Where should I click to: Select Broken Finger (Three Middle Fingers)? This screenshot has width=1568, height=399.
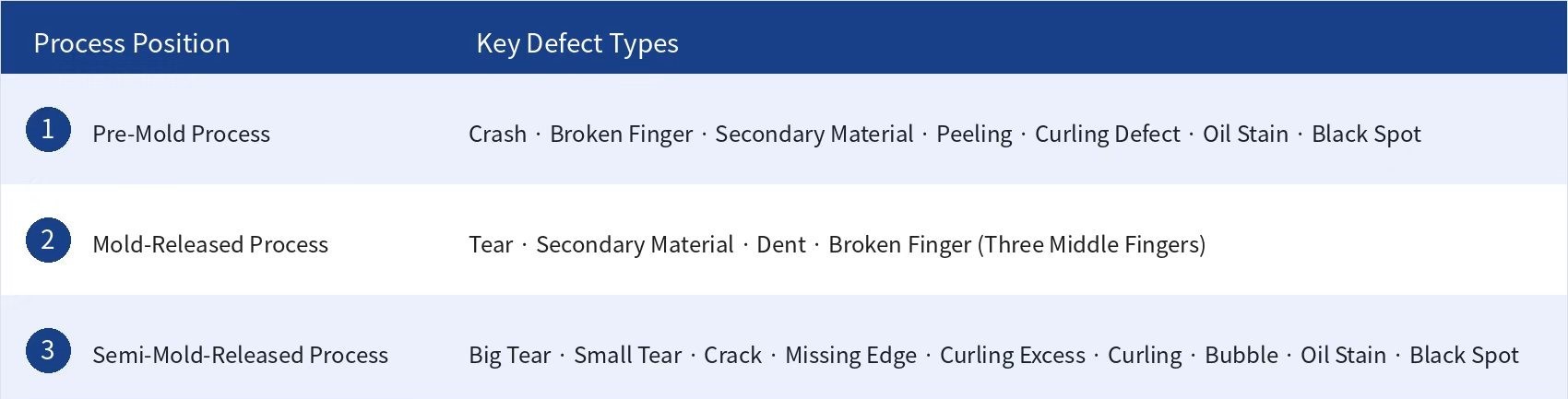pyautogui.click(x=1016, y=244)
